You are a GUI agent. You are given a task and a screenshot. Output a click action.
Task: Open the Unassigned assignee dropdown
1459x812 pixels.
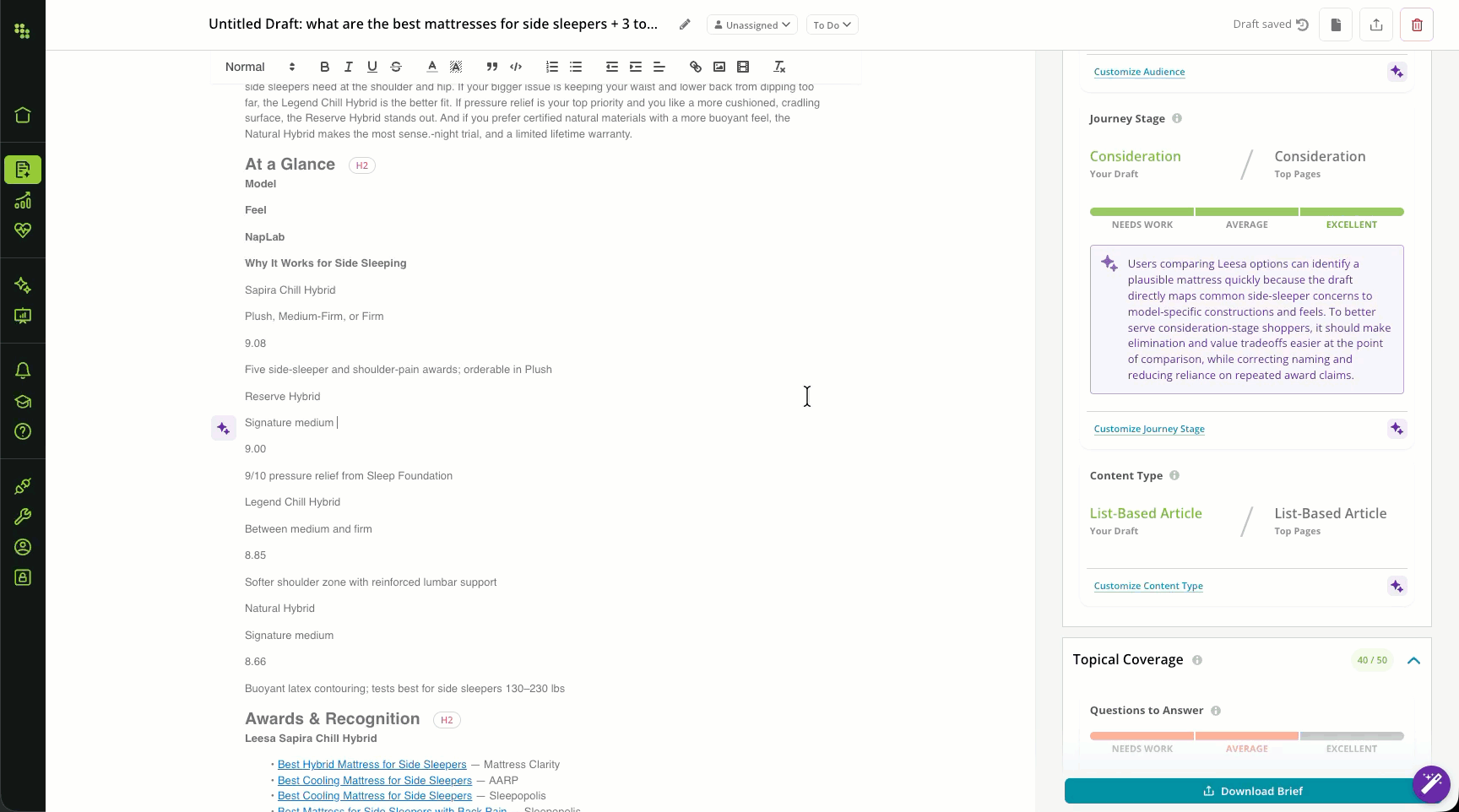752,24
